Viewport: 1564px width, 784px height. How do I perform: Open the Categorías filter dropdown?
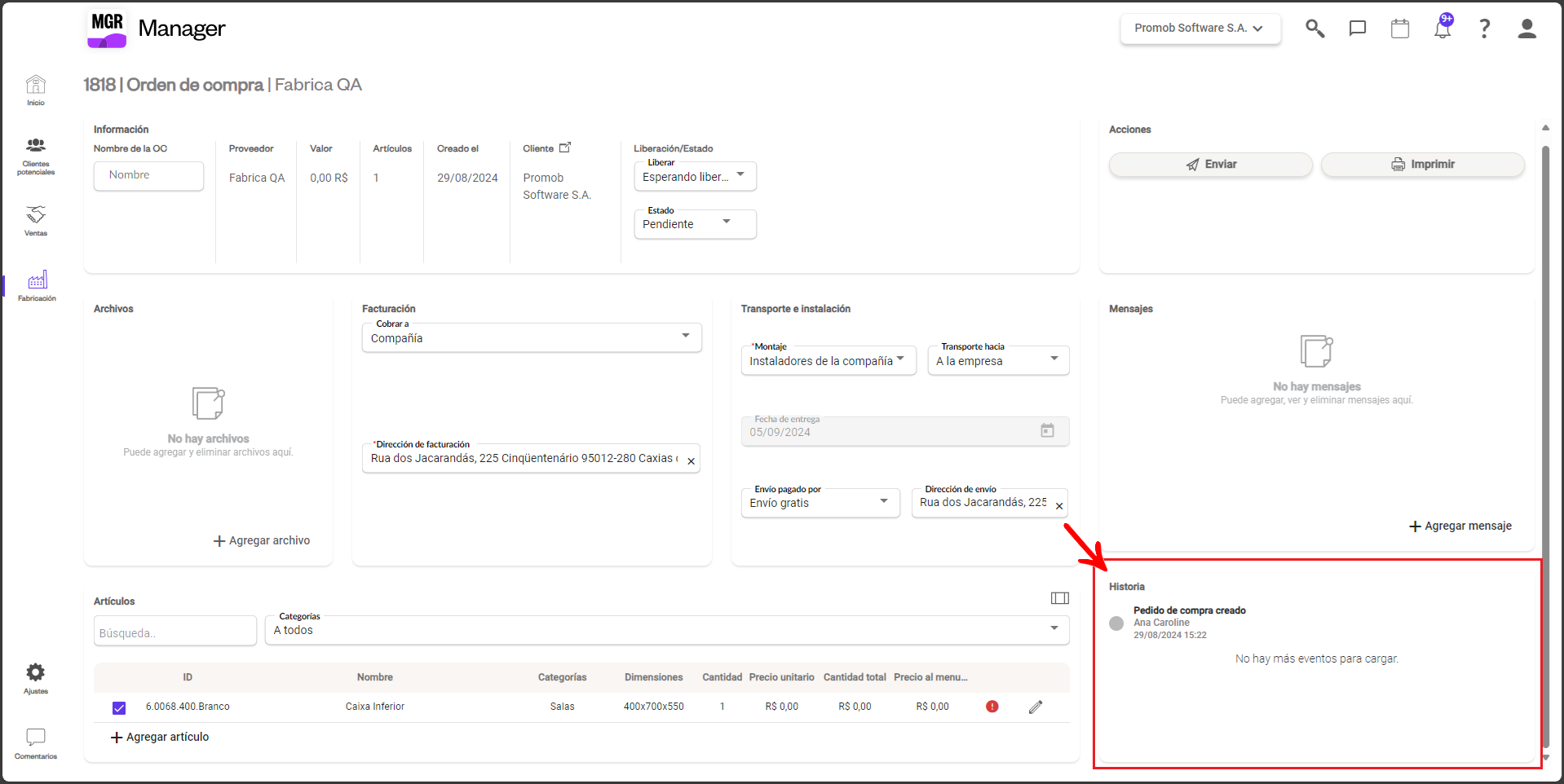pos(667,630)
